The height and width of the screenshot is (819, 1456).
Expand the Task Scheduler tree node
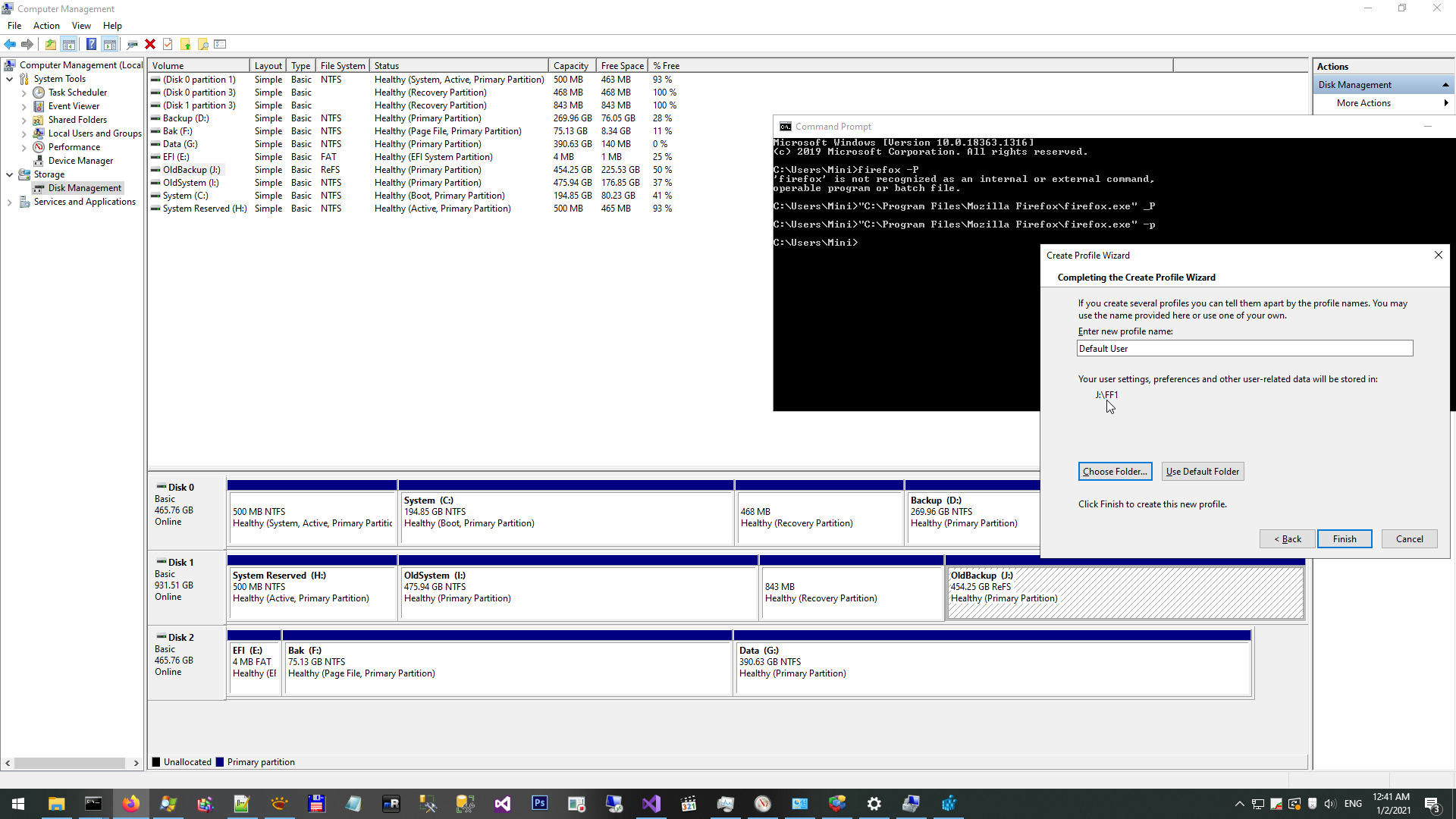pos(24,93)
